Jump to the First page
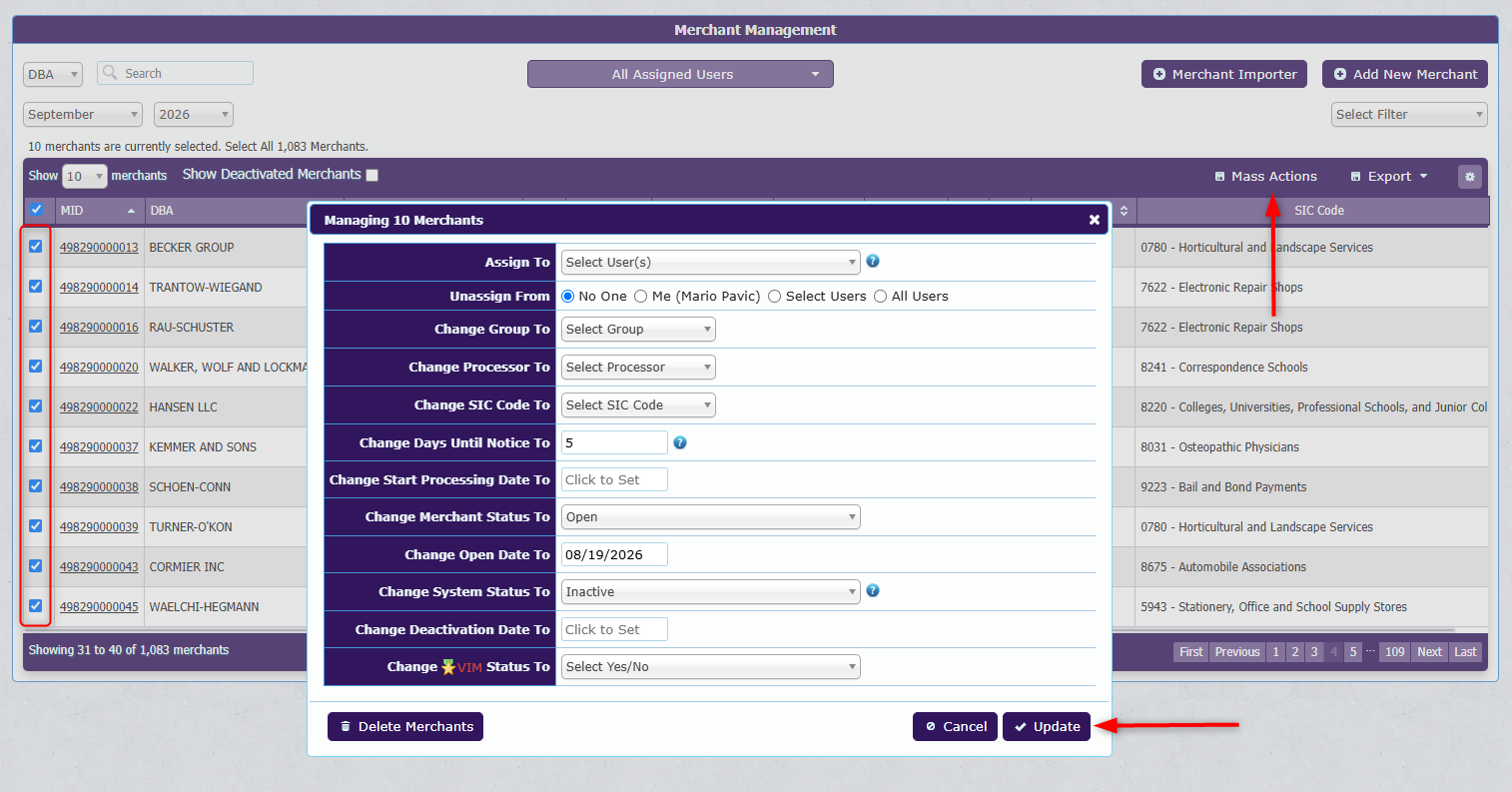Screen dimensions: 1512x792 1191,652
